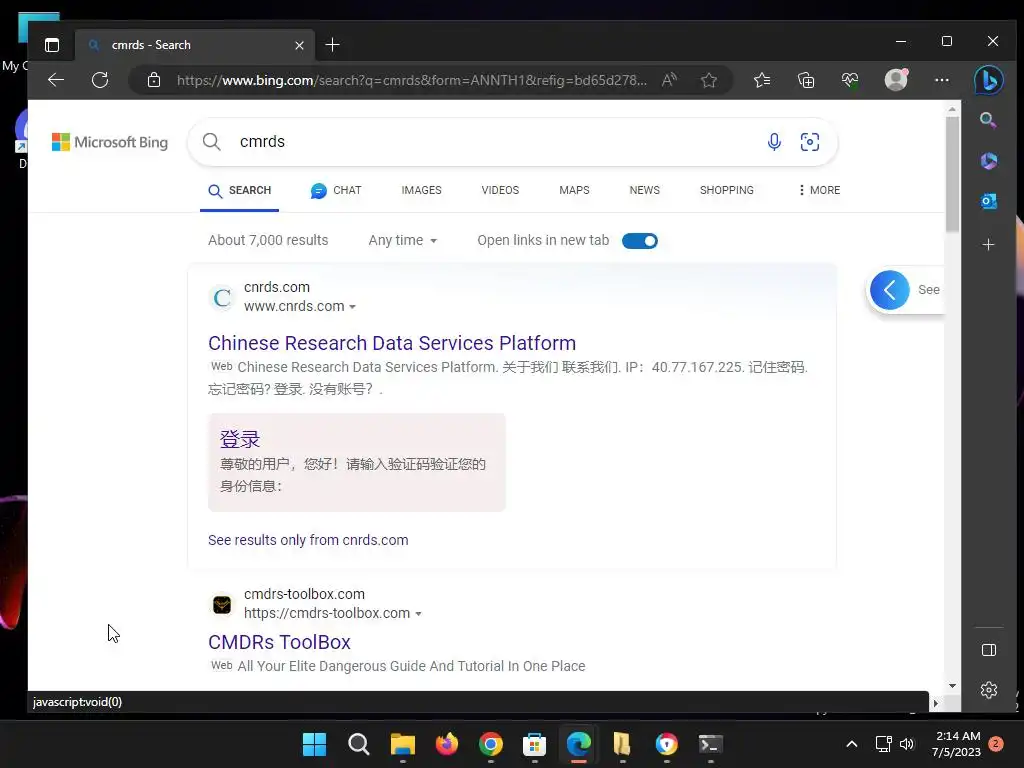Expand cmdrs-toolbox.com URL dropdown arrow

coord(418,613)
